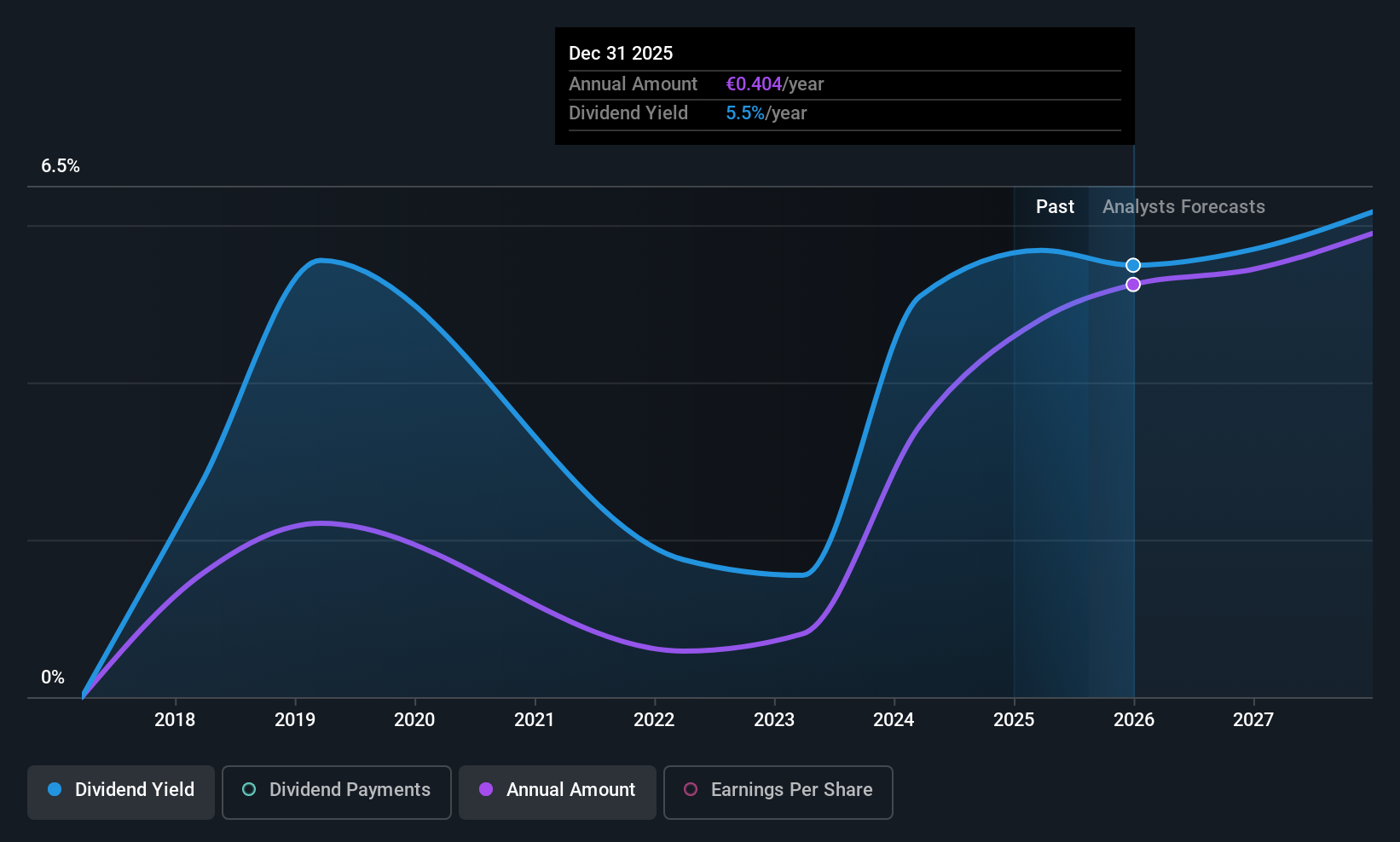Select the blue dividend yield data point marker
Viewport: 1400px width, 842px height.
pyautogui.click(x=1133, y=265)
